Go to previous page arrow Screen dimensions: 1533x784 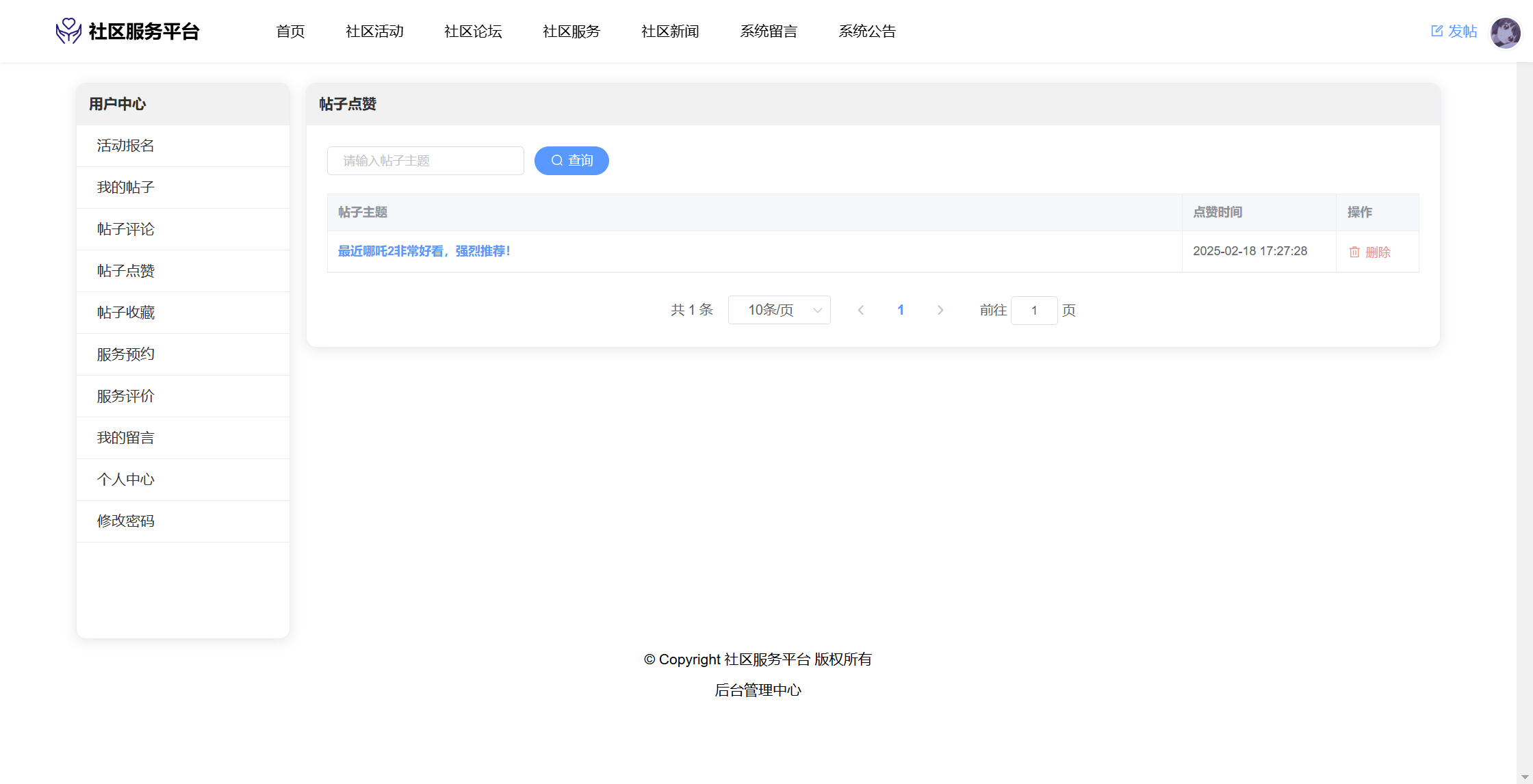point(861,310)
